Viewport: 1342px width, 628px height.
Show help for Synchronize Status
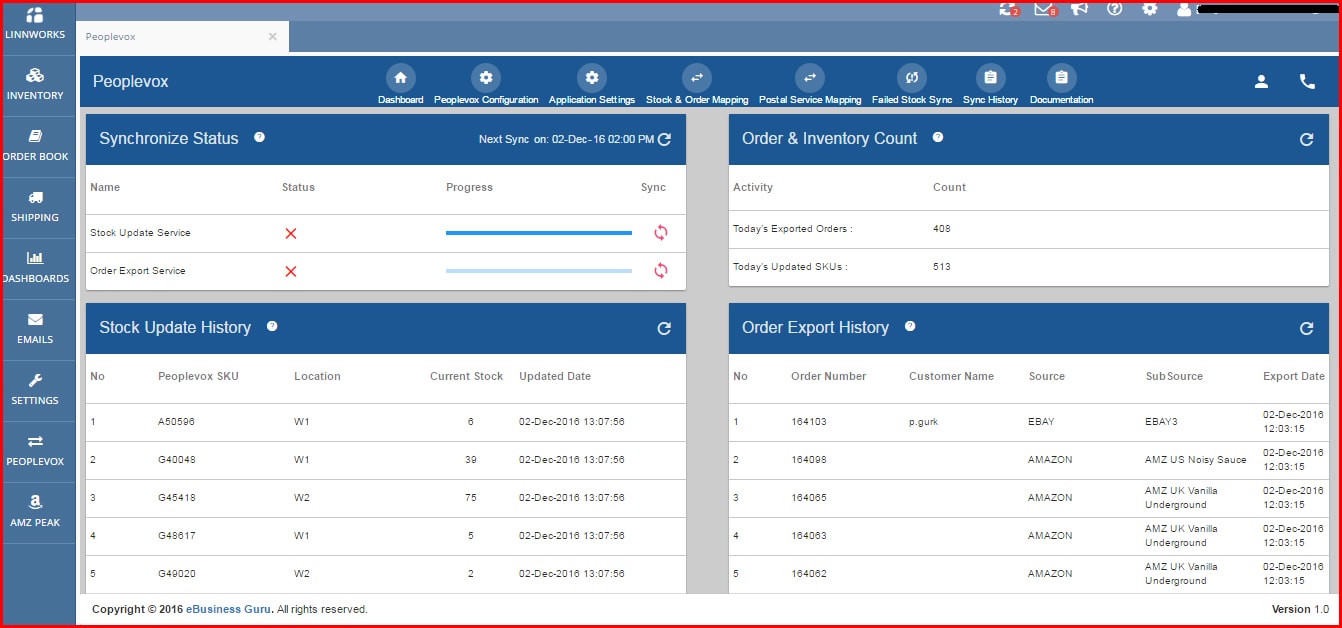(x=259, y=137)
